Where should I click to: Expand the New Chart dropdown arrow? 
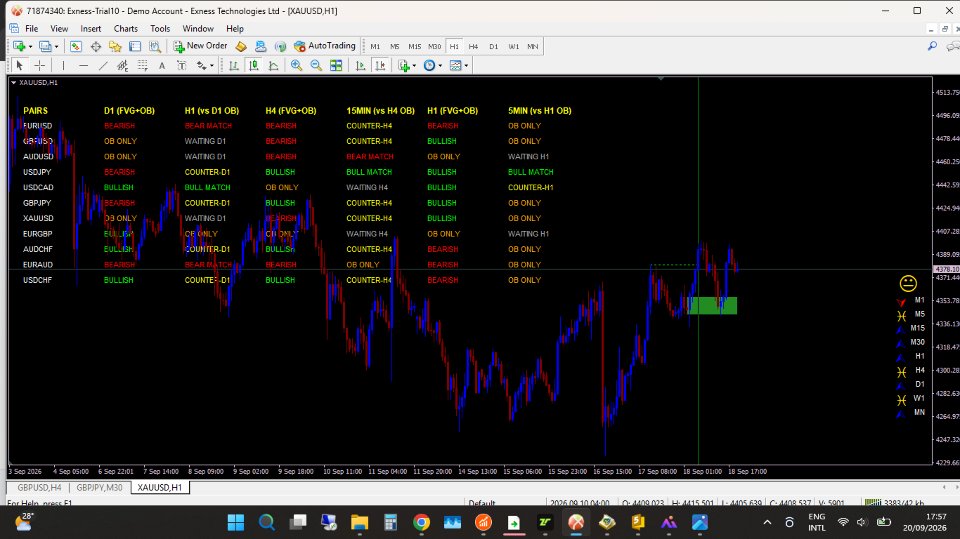[x=30, y=47]
